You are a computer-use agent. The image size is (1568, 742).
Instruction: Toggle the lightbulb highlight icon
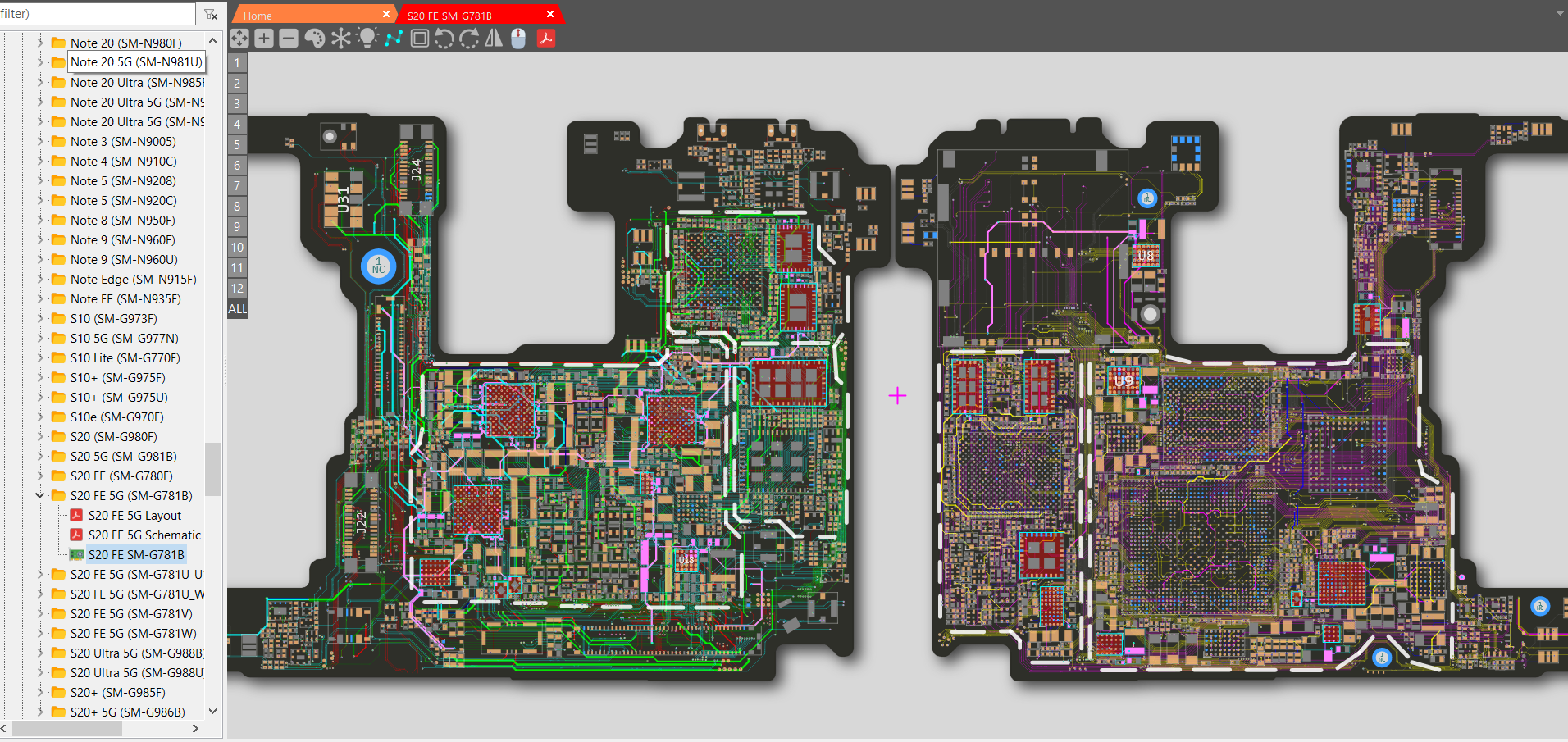[367, 39]
